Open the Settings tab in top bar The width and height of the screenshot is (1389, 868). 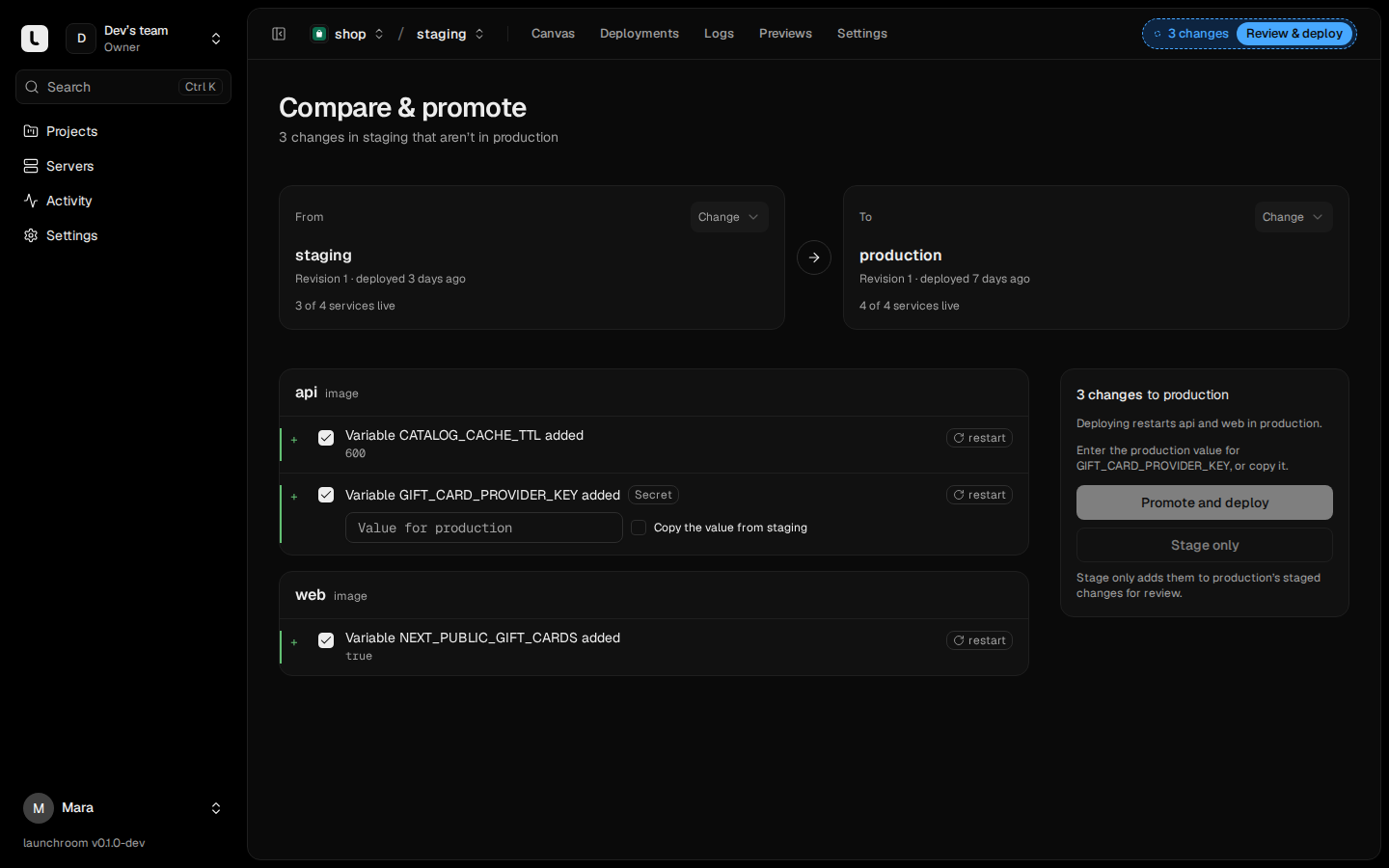pyautogui.click(x=862, y=34)
